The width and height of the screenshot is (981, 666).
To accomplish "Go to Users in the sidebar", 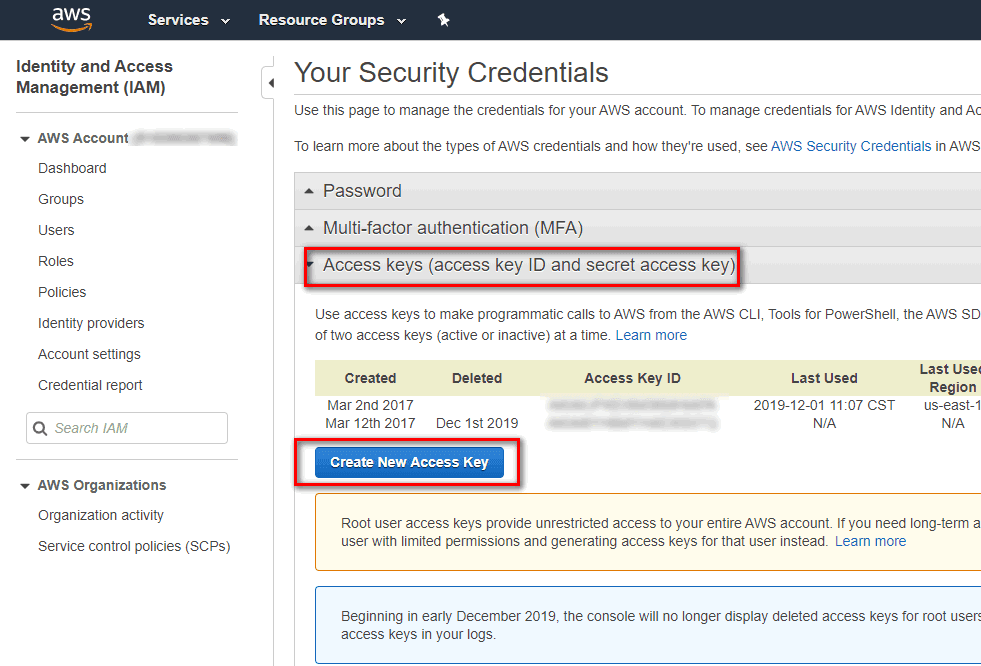I will pos(56,230).
